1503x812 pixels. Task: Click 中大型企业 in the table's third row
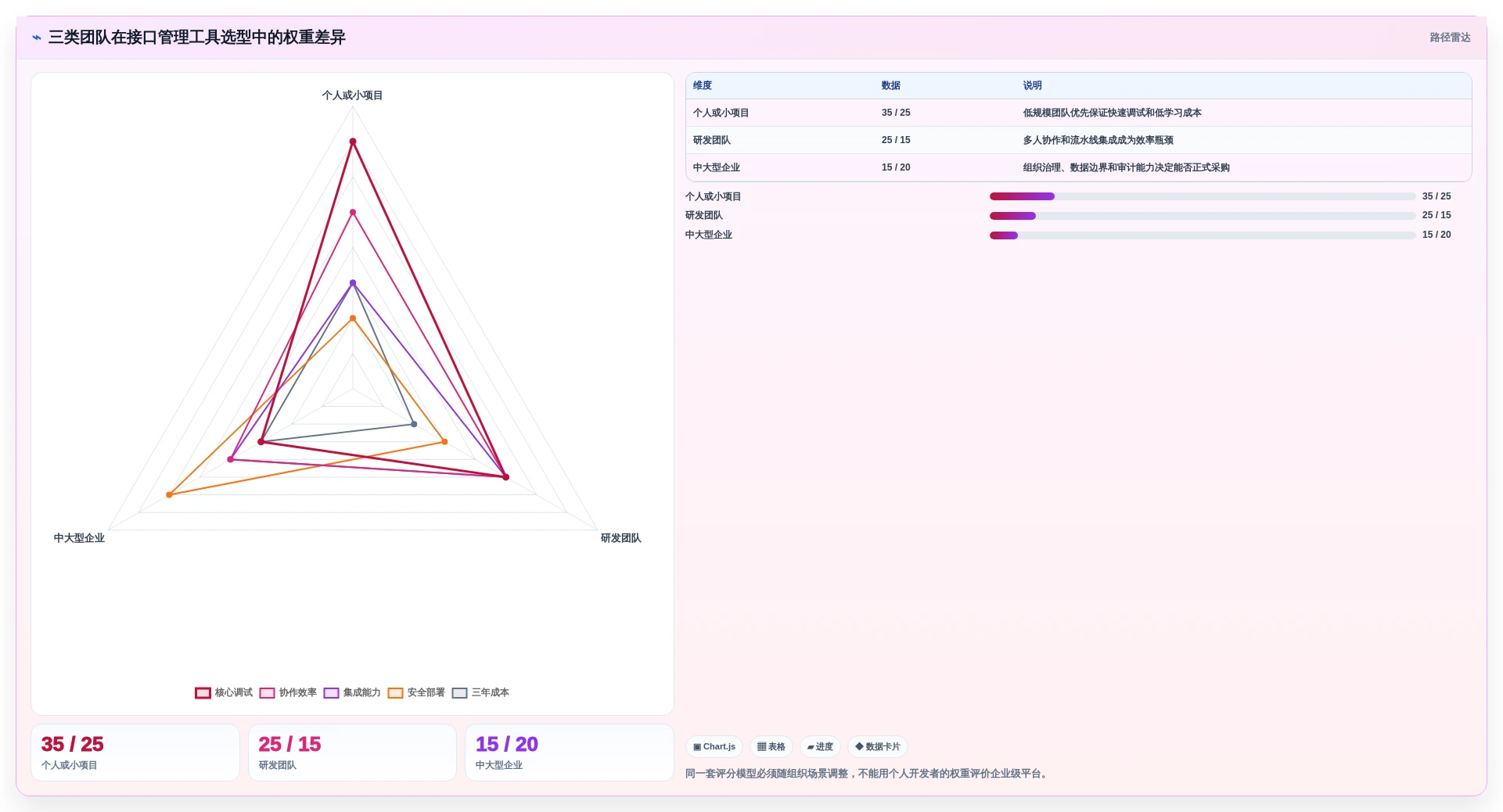(x=717, y=167)
